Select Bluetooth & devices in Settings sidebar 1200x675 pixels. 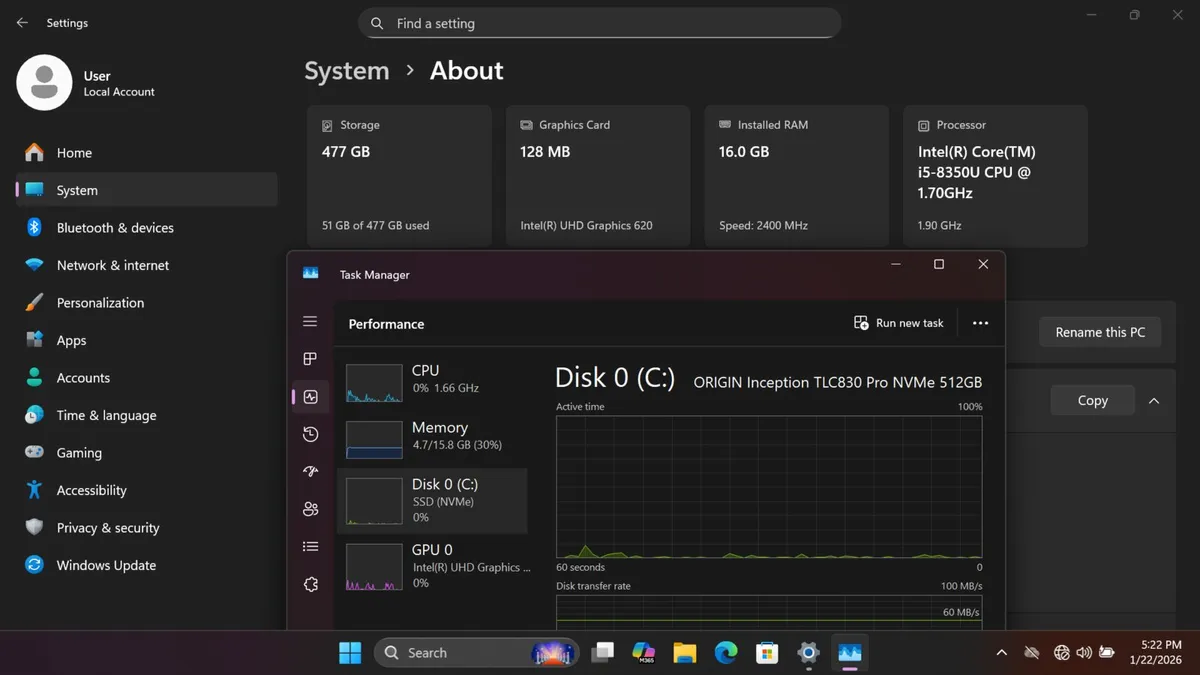click(115, 228)
